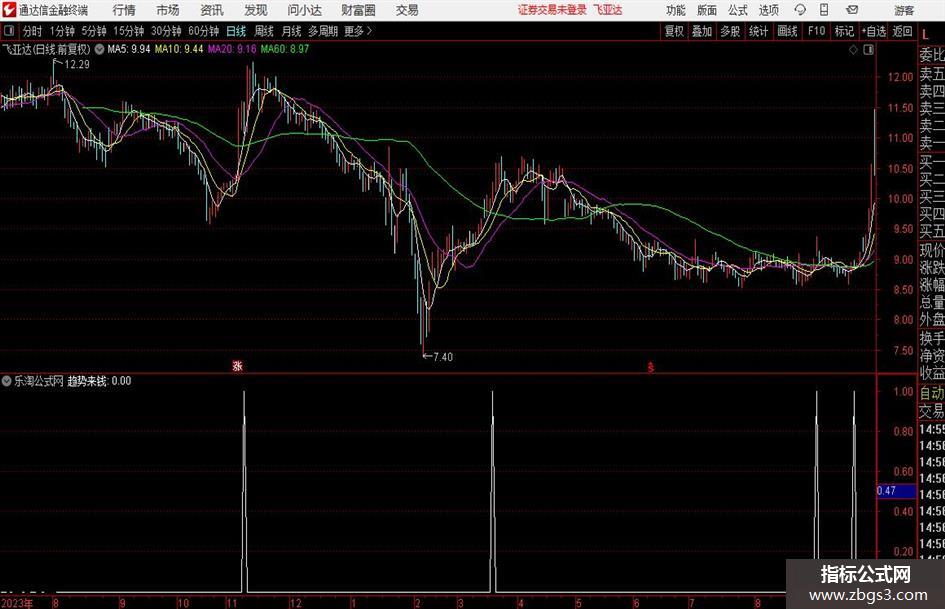Viewport: 945px width, 609px height.
Task: Switch to 5分钟 period
Action: click(x=94, y=31)
